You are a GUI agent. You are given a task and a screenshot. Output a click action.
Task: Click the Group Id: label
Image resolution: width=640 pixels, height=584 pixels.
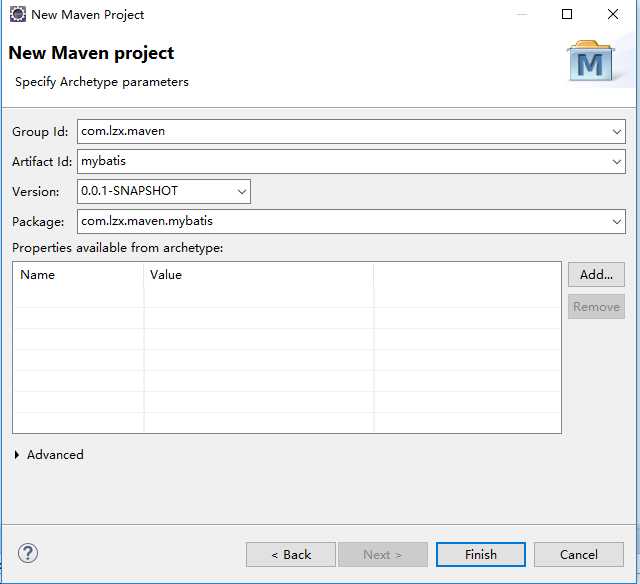[40, 132]
